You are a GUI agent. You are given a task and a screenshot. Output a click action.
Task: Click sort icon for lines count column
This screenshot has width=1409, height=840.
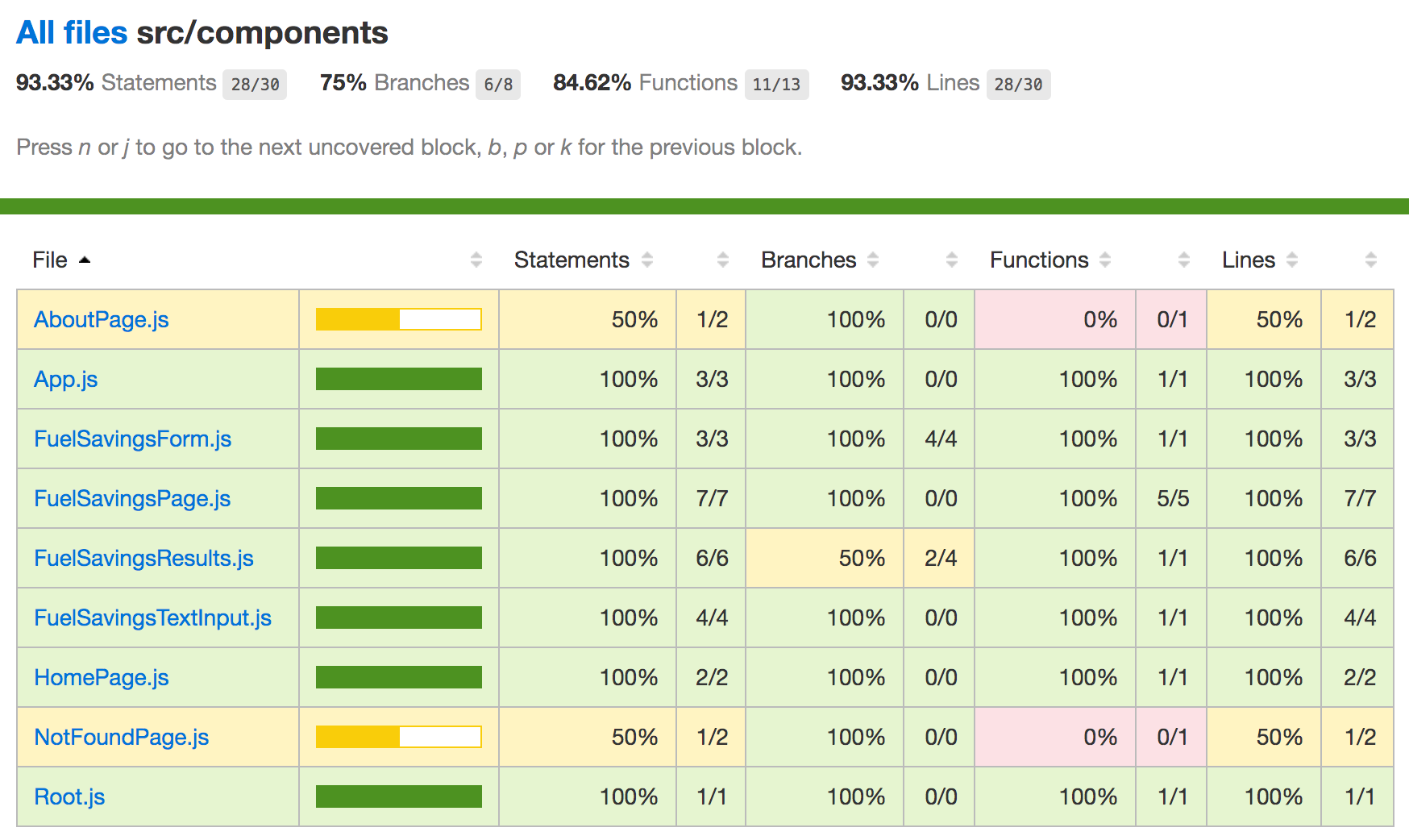click(1371, 260)
